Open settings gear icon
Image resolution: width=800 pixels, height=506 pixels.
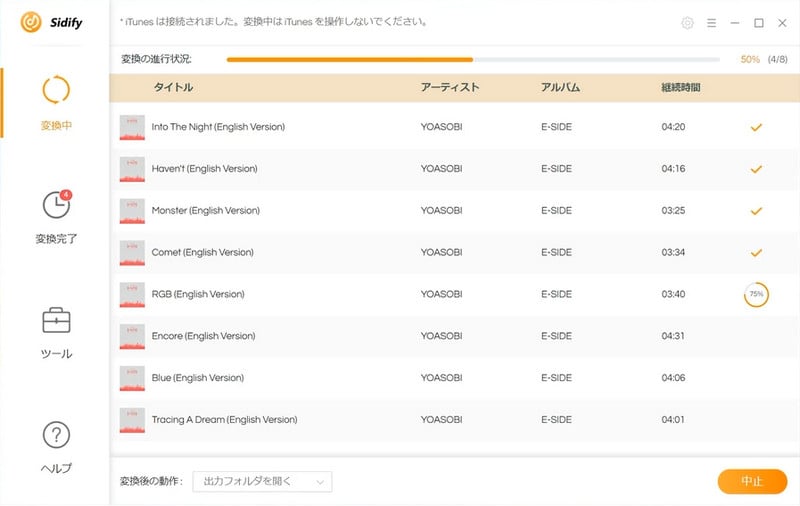click(687, 23)
